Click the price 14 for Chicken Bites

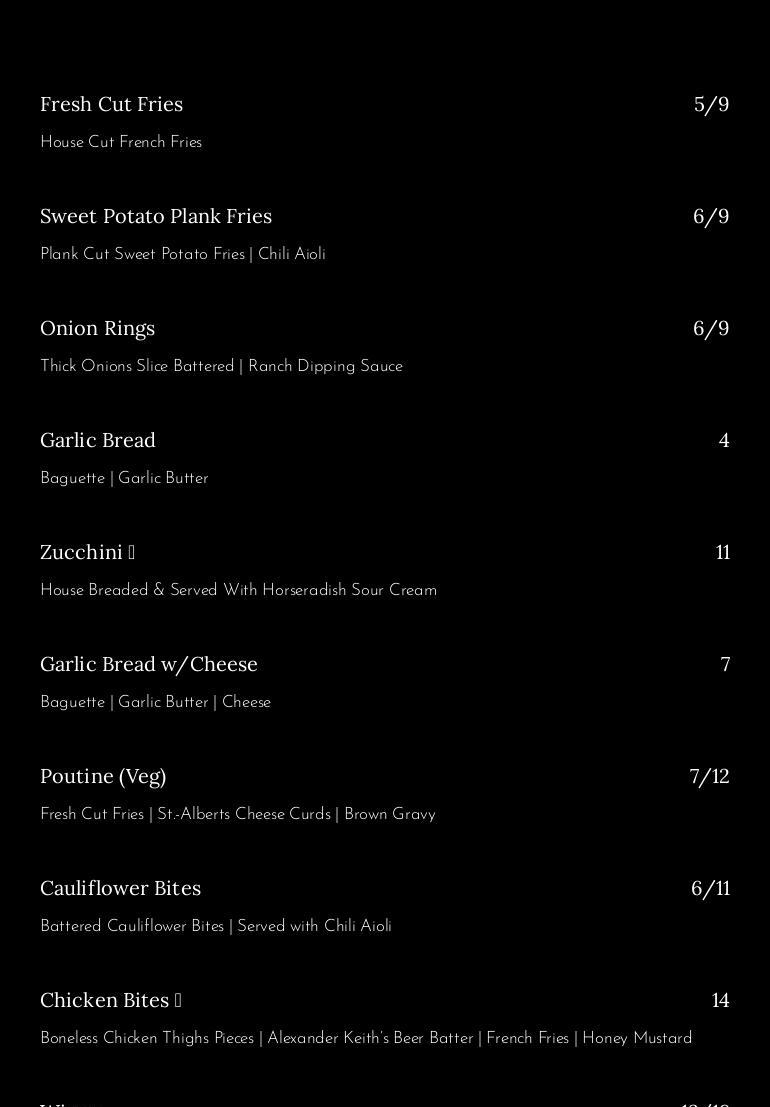tap(720, 1000)
